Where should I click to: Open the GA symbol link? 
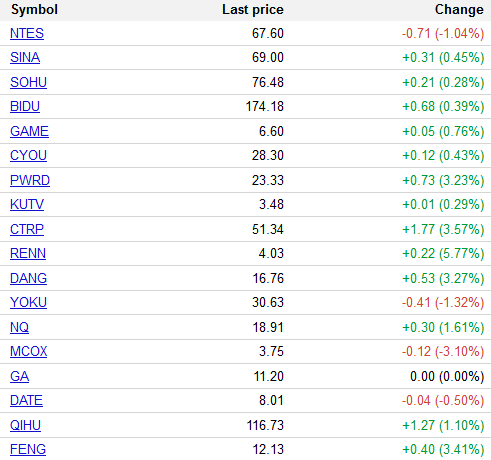(x=19, y=376)
